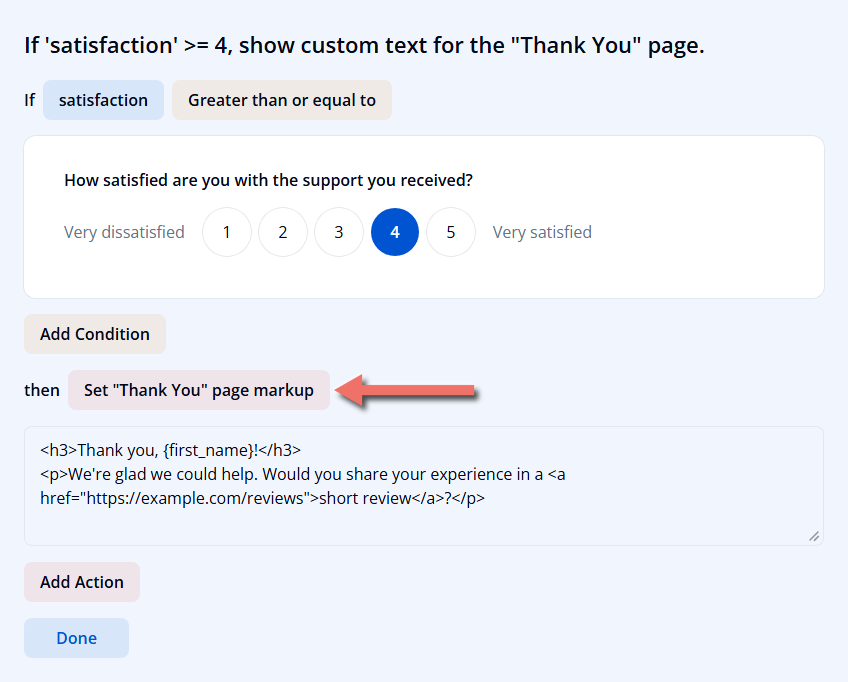Viewport: 848px width, 682px height.
Task: Click the 'If' label before satisfaction
Action: 29,100
